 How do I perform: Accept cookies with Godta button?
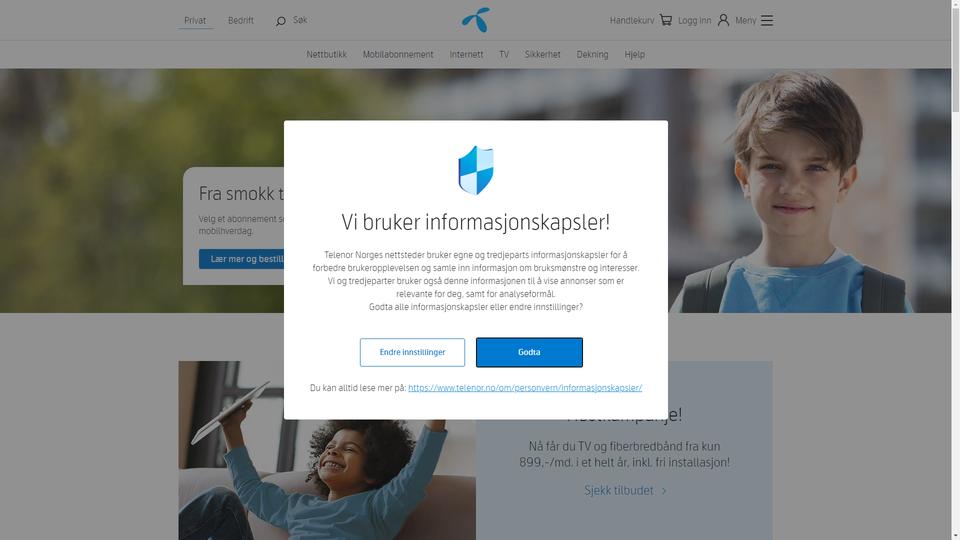coord(529,352)
